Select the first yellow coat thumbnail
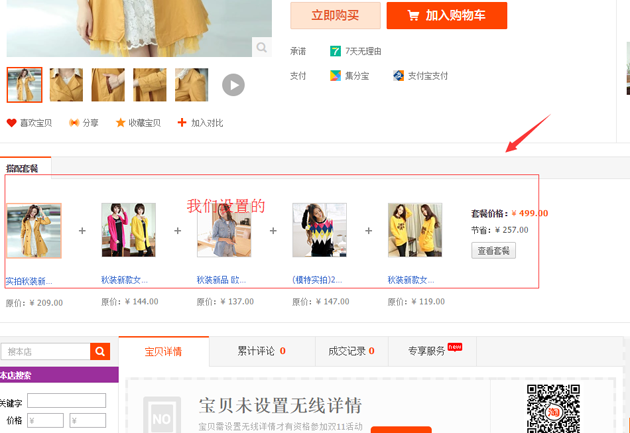 [25, 85]
